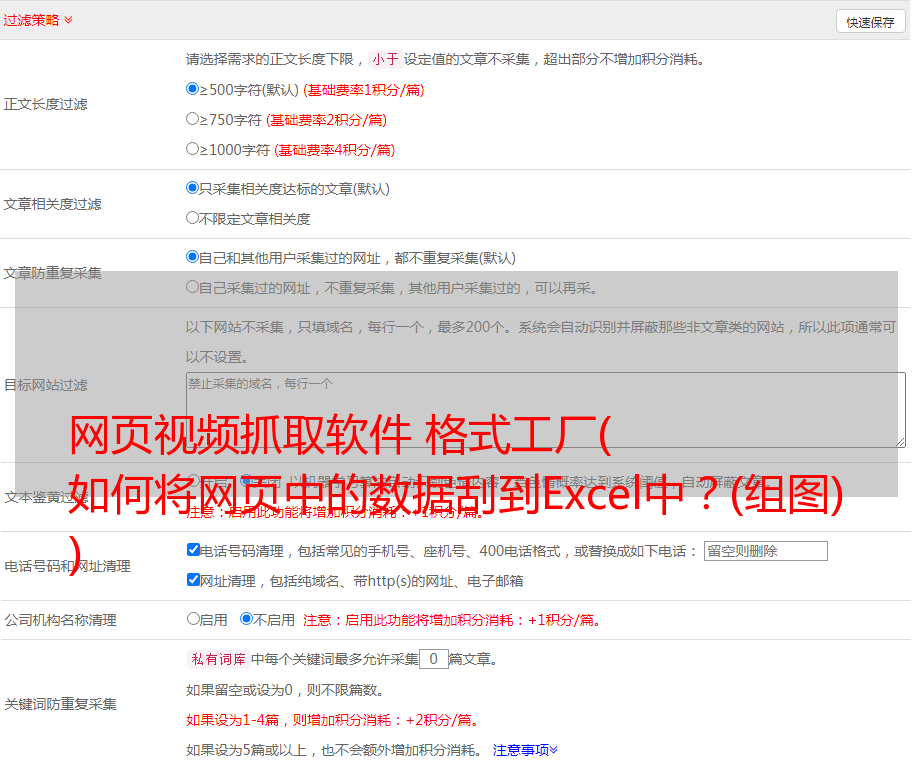Select the ≥500字符 default length option
The height and width of the screenshot is (768, 912).
point(192,89)
